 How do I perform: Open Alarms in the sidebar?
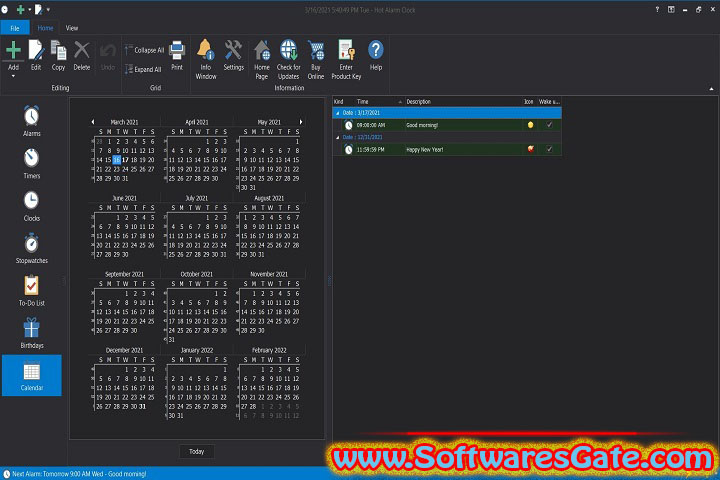[x=31, y=121]
